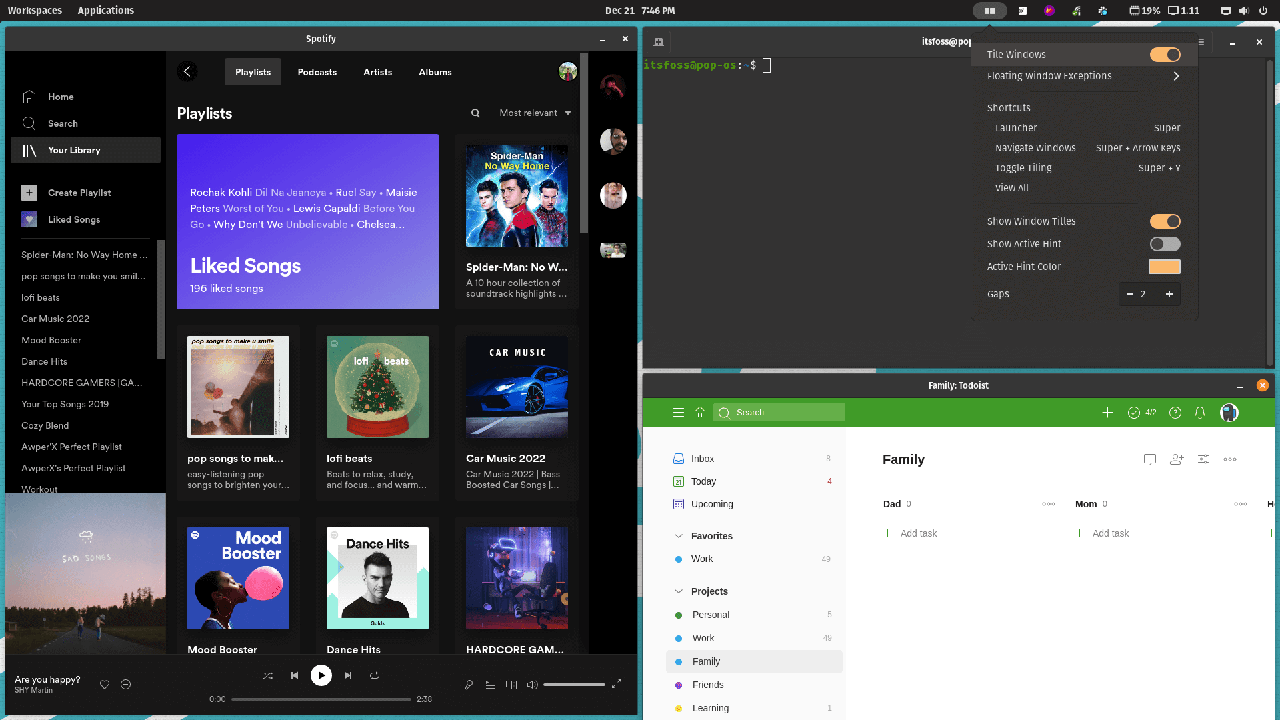Expand Floating Window Exceptions submenu

pyautogui.click(x=1176, y=76)
